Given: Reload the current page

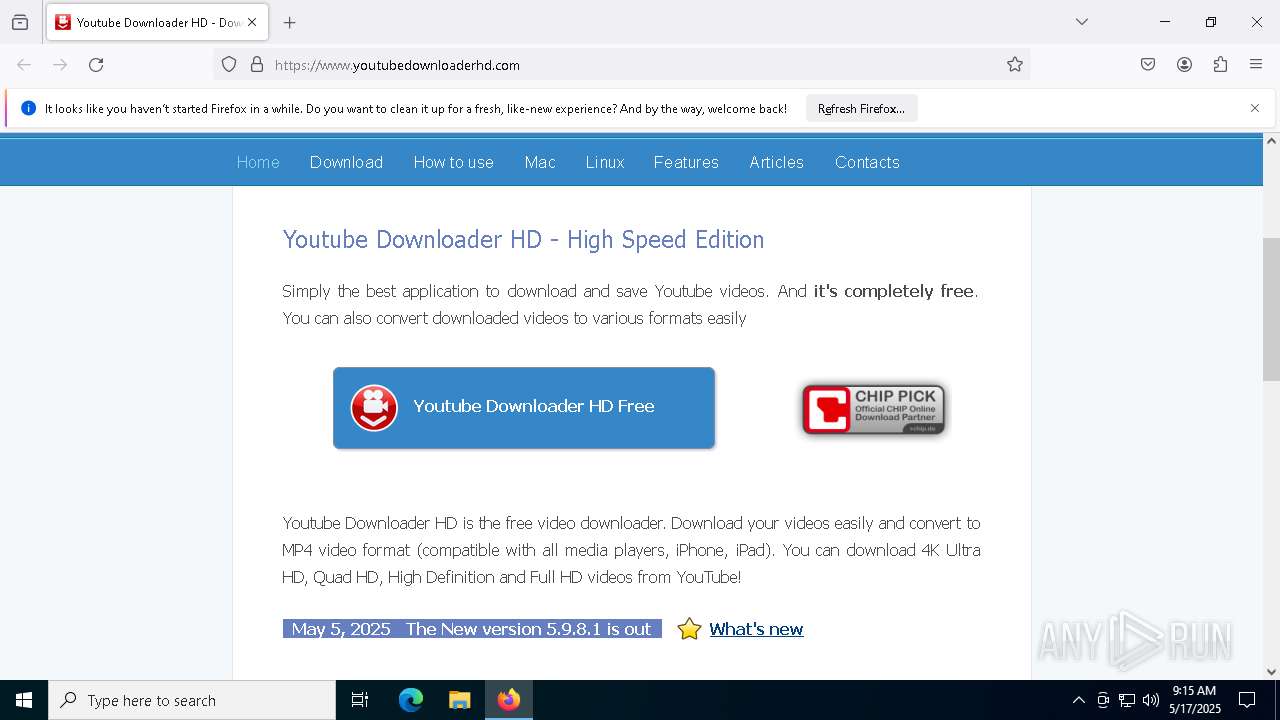Looking at the screenshot, I should point(96,65).
